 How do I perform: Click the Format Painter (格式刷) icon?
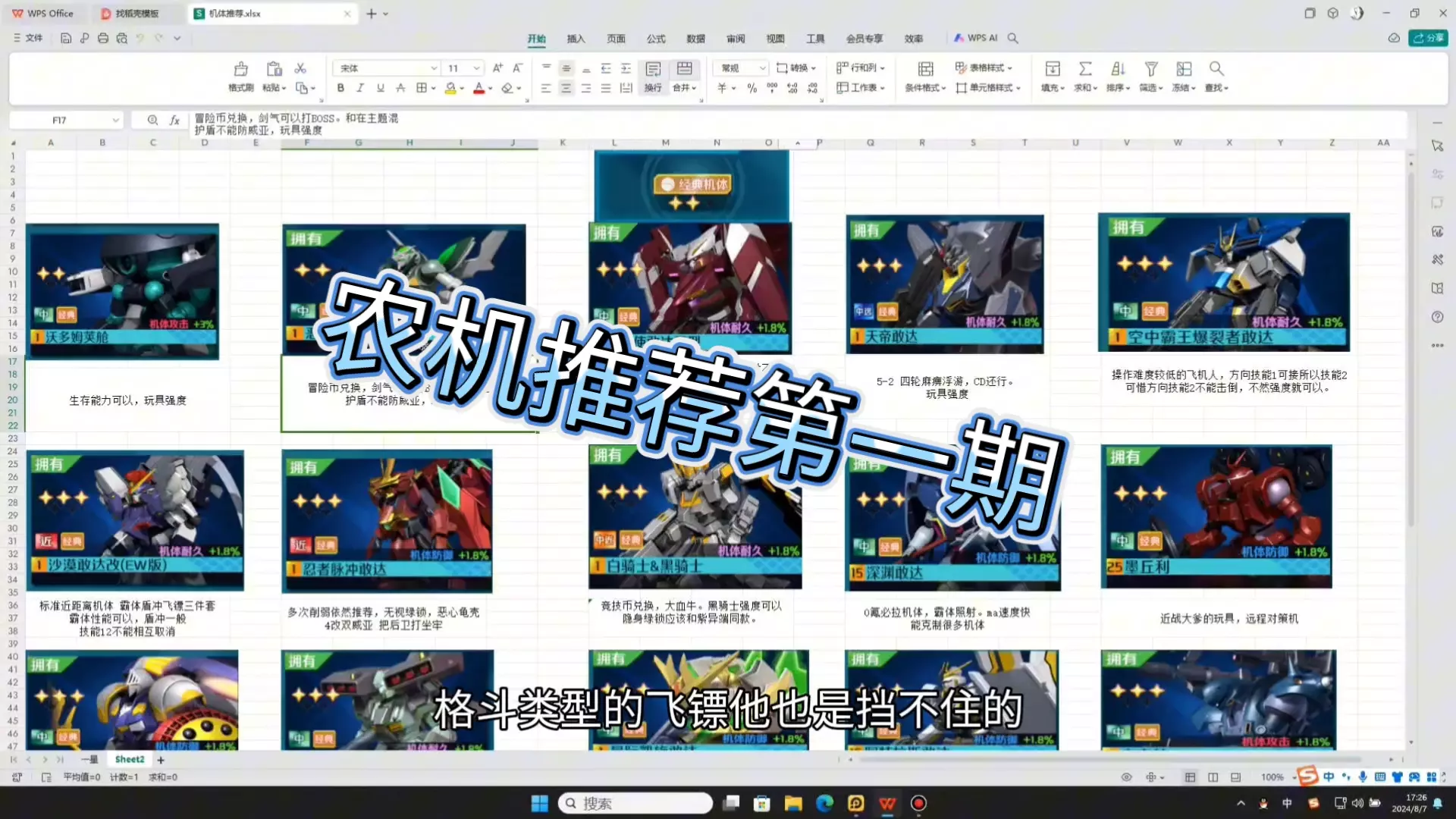point(240,69)
